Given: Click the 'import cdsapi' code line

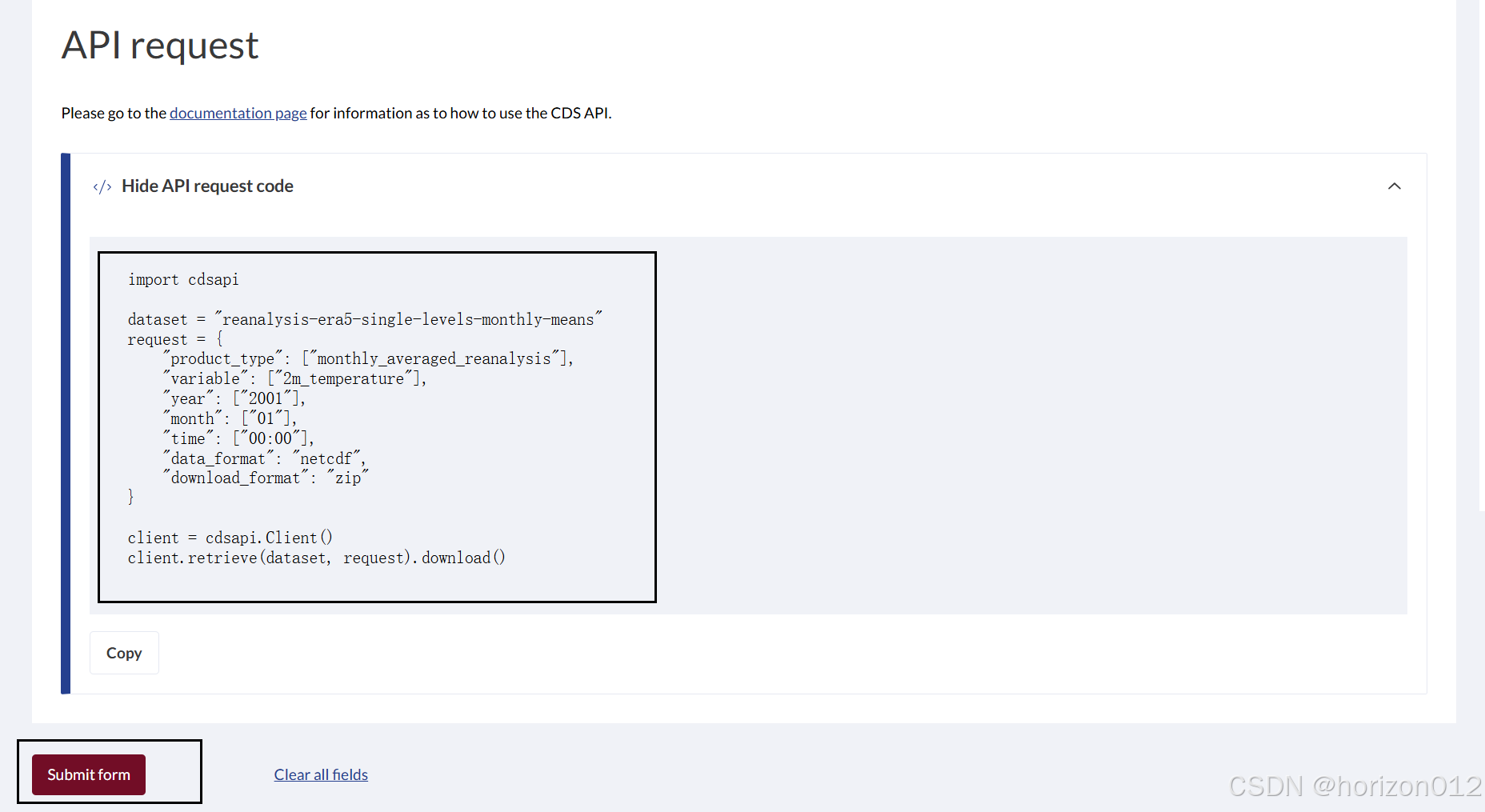Looking at the screenshot, I should point(183,279).
